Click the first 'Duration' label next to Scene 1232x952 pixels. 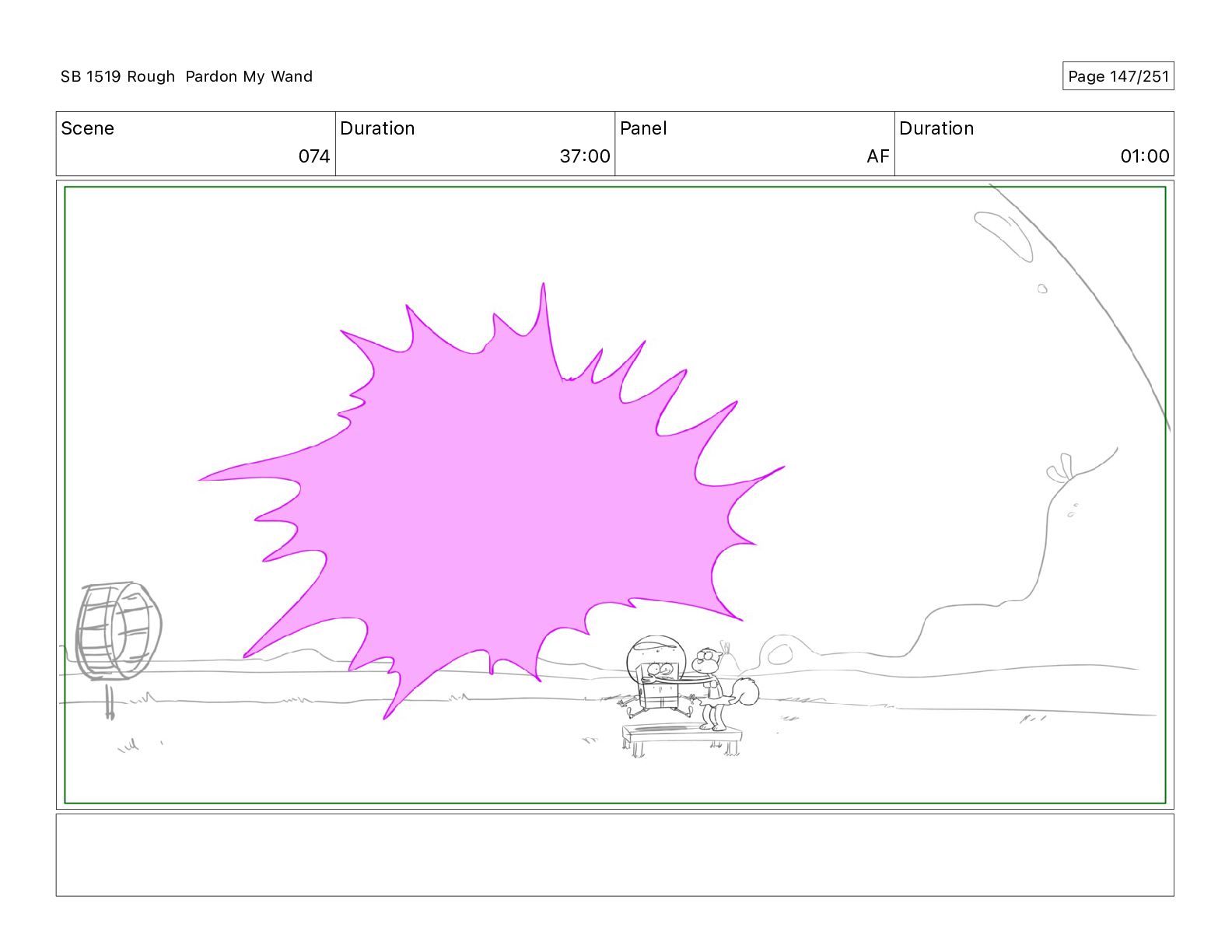377,128
